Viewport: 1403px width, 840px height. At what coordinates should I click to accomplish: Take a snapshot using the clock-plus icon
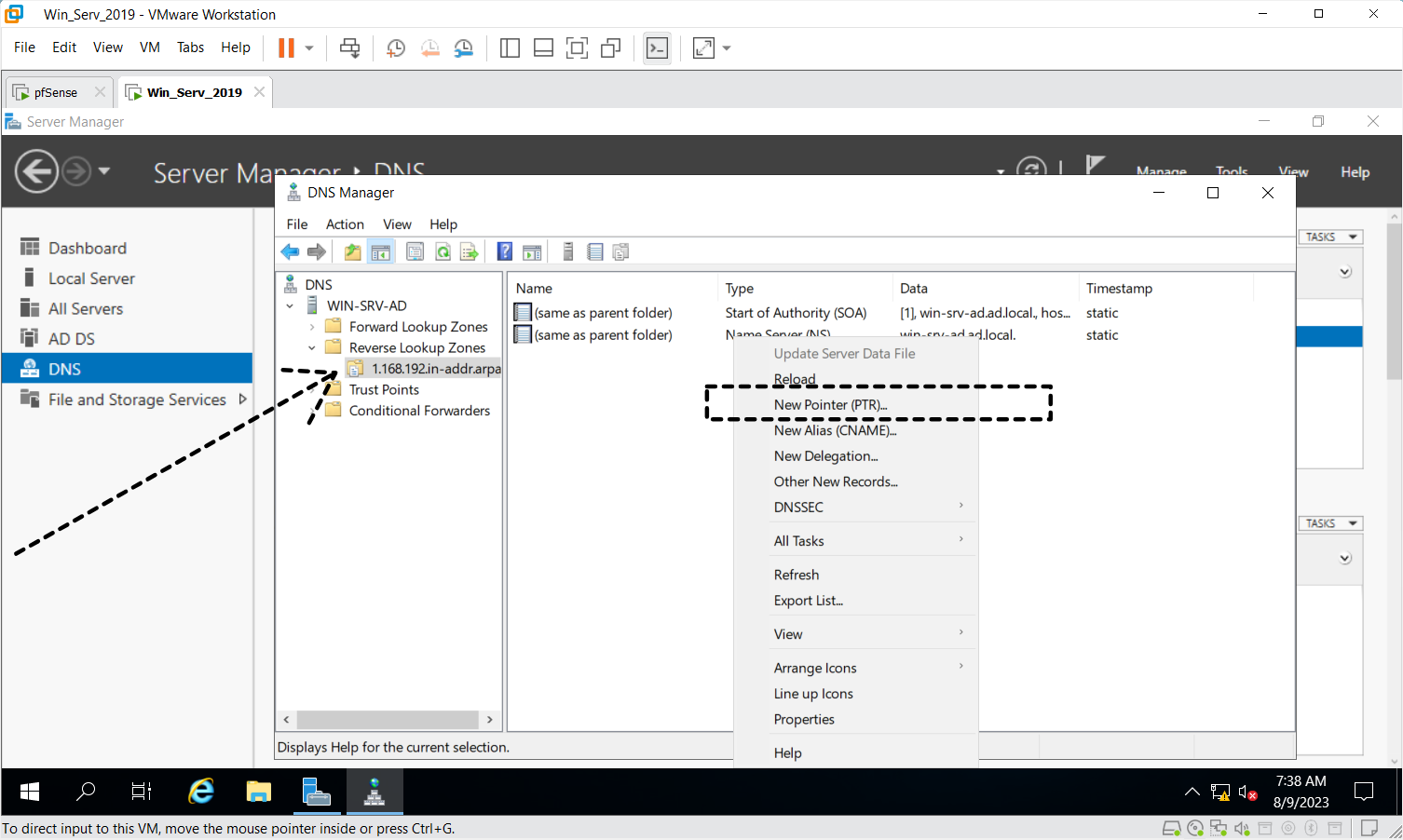pos(396,47)
